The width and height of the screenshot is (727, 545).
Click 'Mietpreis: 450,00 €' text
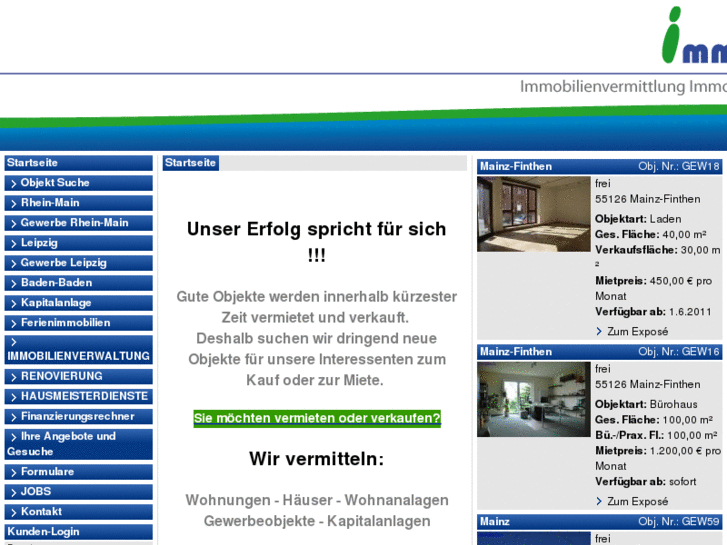pos(644,281)
